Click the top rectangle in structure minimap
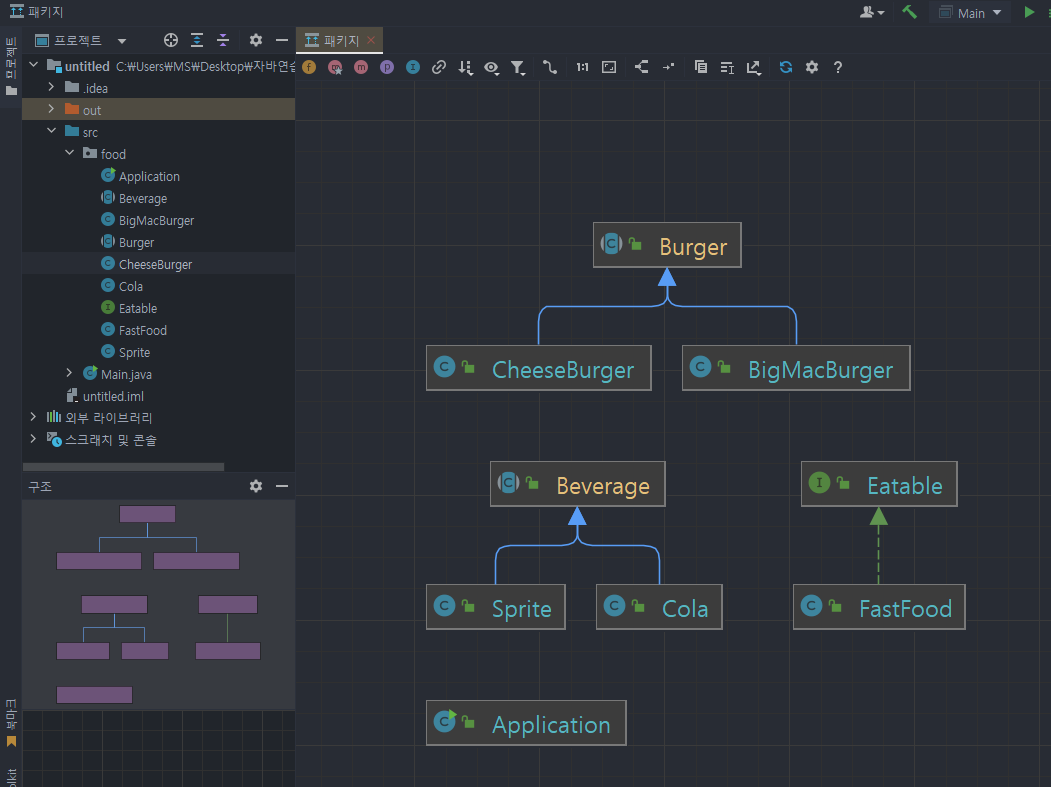The image size is (1051, 787). coord(147,514)
